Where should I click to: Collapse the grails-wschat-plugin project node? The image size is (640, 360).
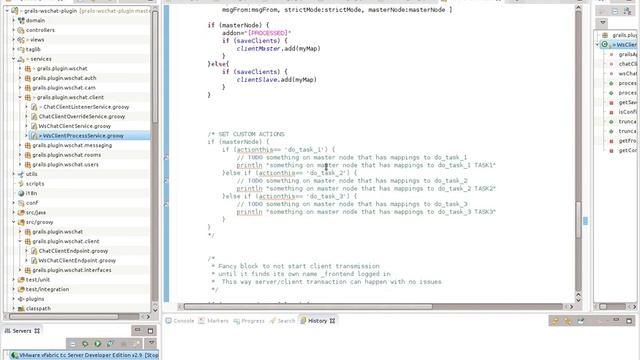click(7, 11)
